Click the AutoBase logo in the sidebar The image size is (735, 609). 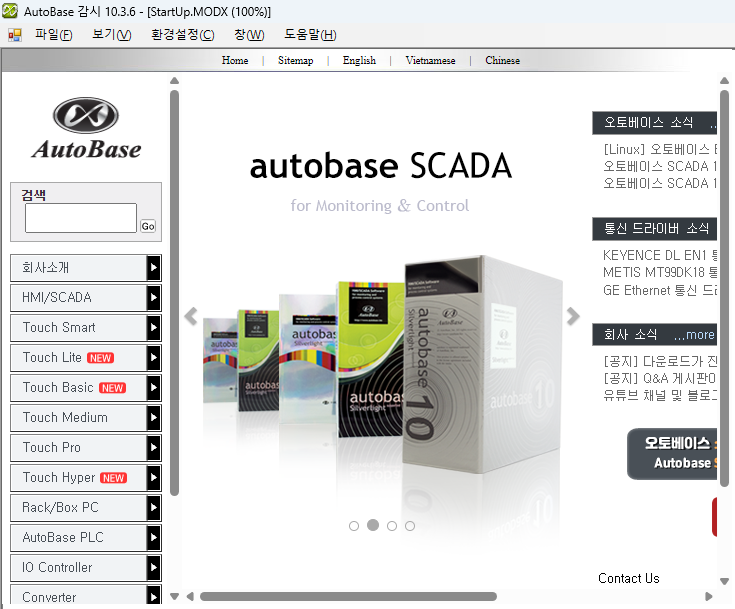86,128
